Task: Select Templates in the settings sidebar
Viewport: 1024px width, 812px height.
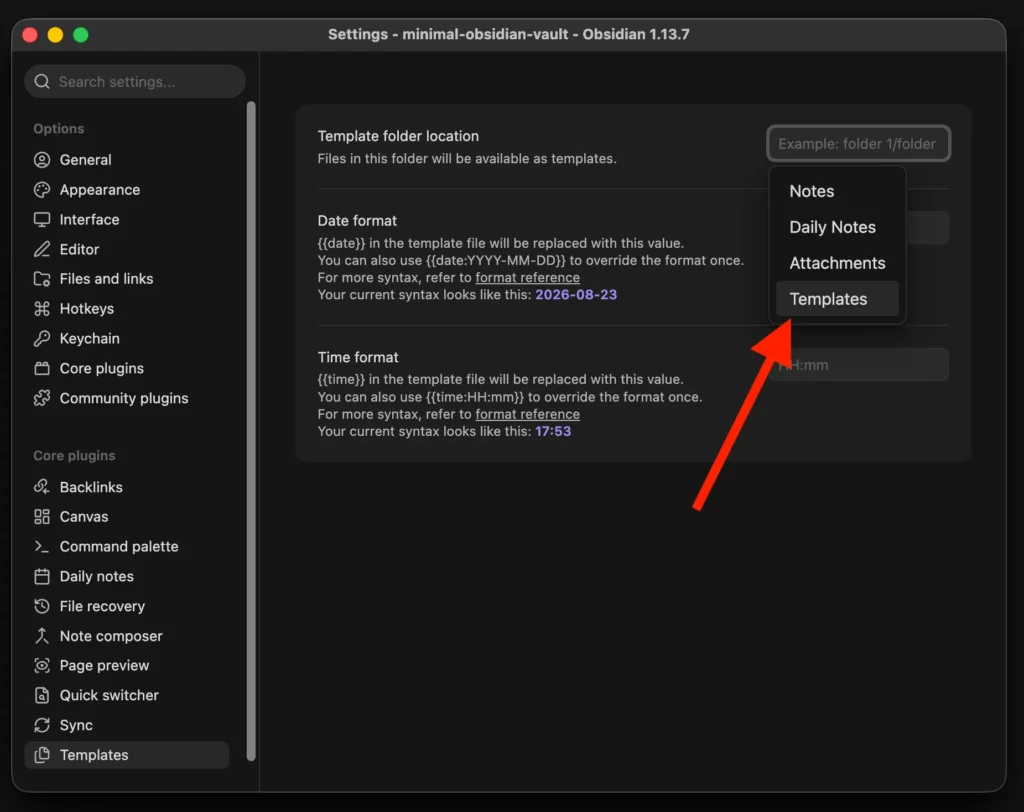Action: (127, 755)
